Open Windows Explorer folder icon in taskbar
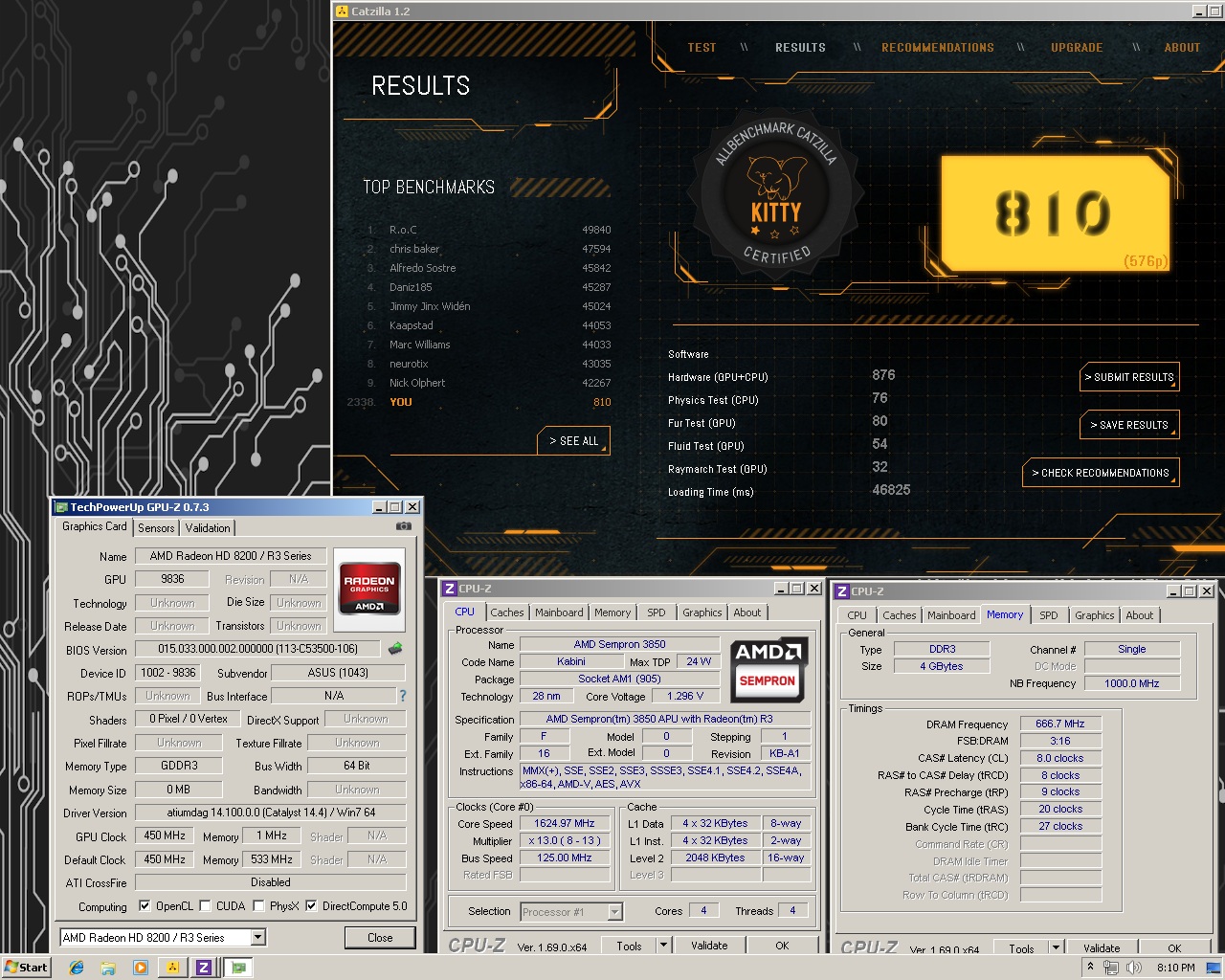The height and width of the screenshot is (980, 1225). coord(108,968)
